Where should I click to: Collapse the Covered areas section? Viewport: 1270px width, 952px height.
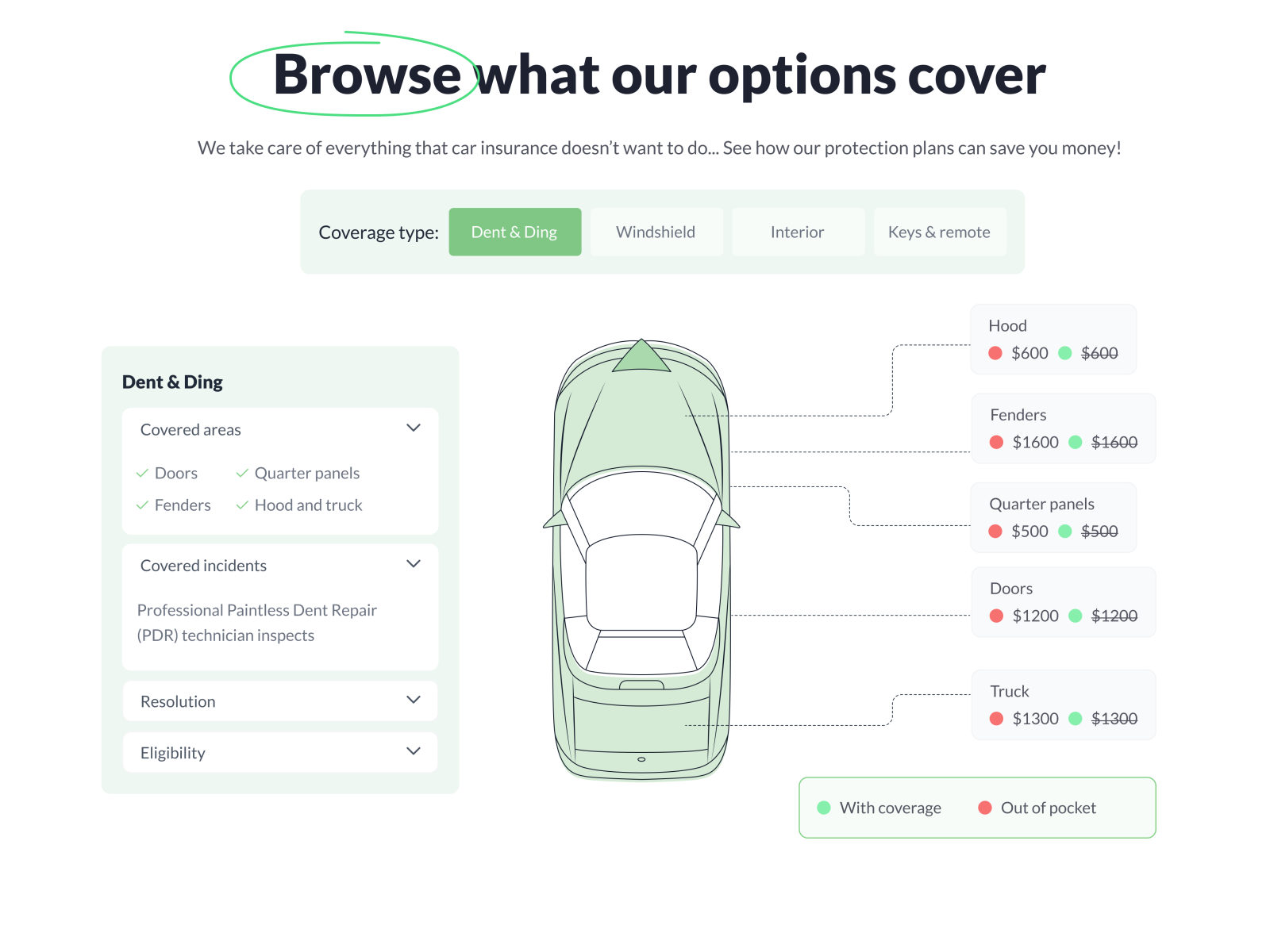tap(414, 428)
